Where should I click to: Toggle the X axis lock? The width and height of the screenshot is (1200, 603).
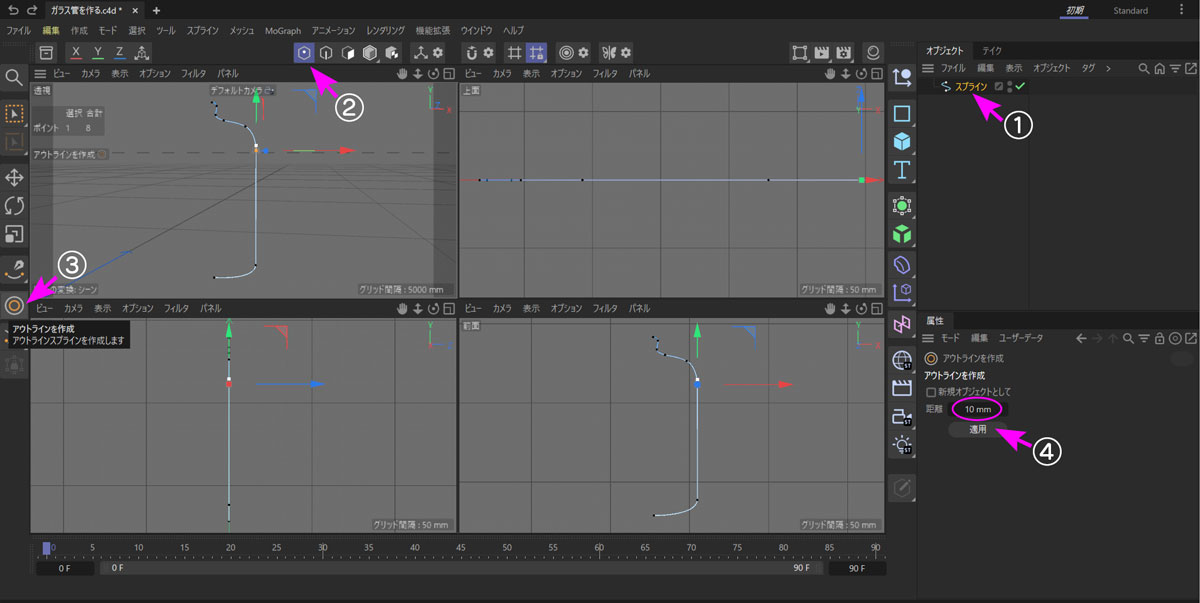point(75,52)
